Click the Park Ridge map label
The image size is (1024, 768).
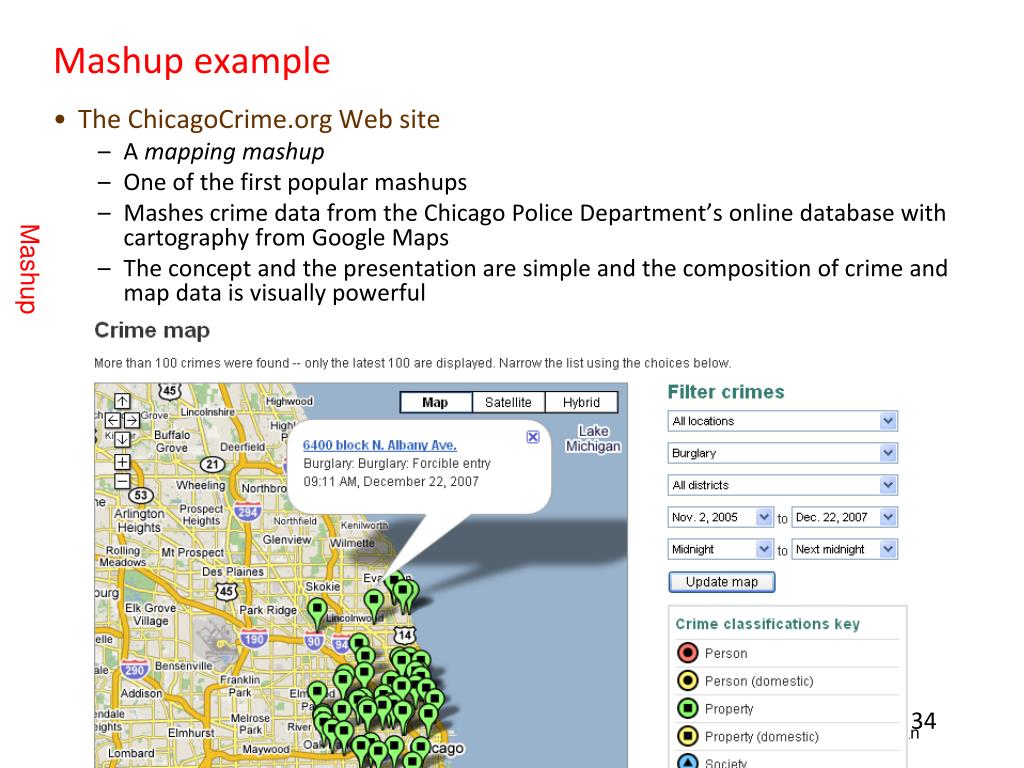268,610
